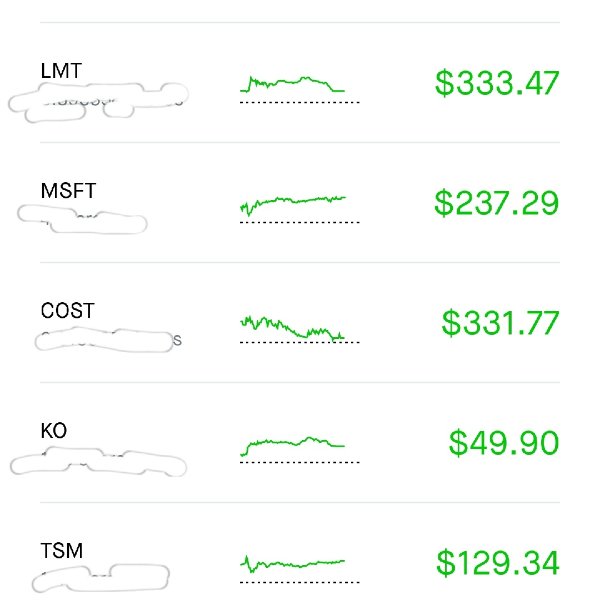Select the redacted holdings text under MSFT
Image resolution: width=600 pixels, height=600 pixels.
[82, 219]
